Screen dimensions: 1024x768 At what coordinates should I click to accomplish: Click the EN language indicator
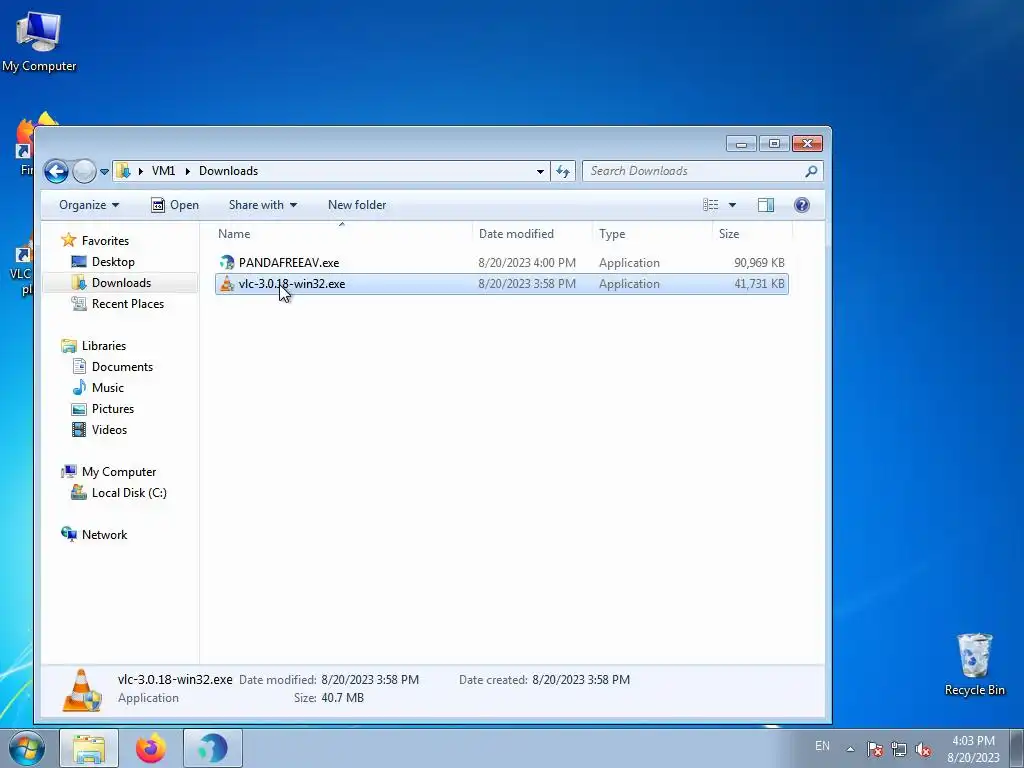point(822,746)
